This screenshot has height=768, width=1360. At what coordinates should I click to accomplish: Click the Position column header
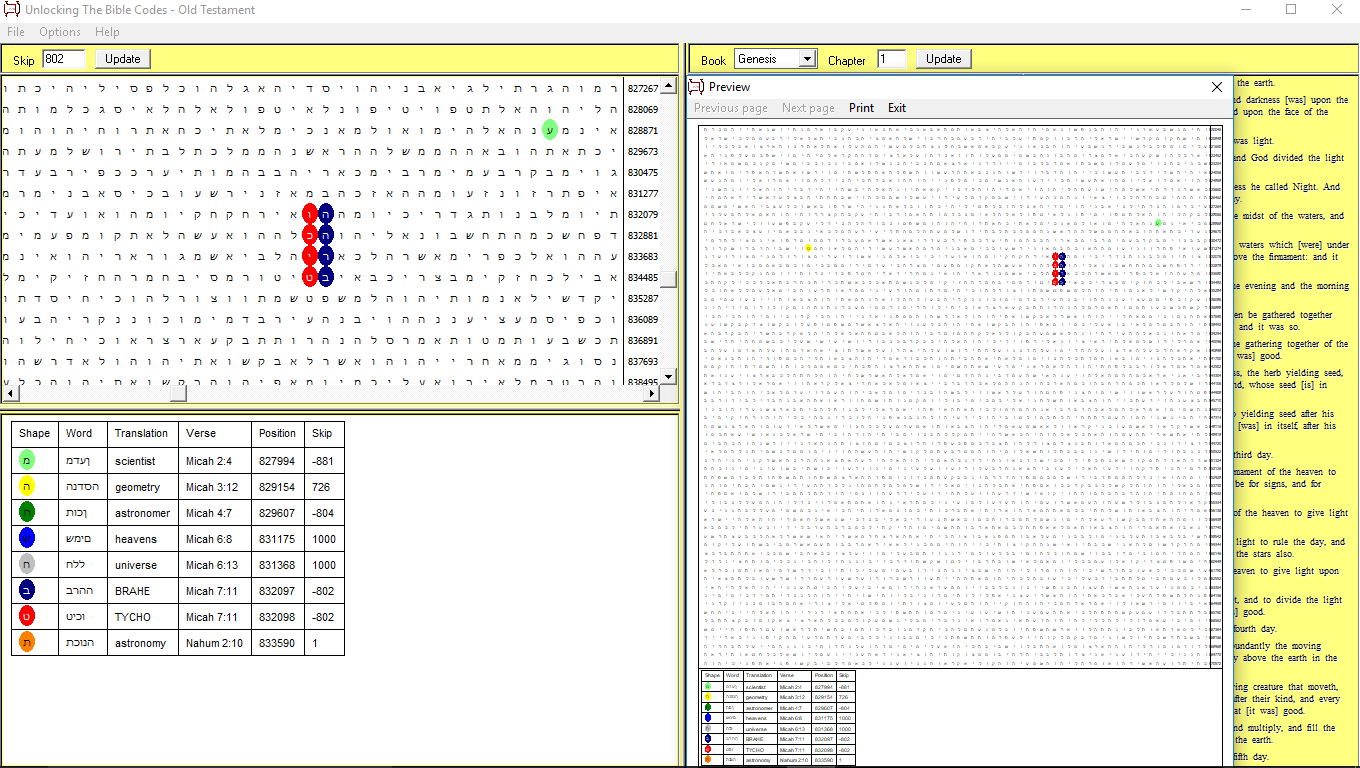tap(277, 433)
